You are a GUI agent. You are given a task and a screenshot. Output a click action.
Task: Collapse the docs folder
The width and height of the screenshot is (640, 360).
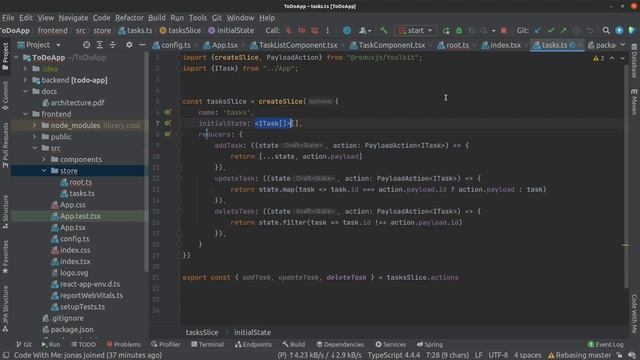pos(26,91)
